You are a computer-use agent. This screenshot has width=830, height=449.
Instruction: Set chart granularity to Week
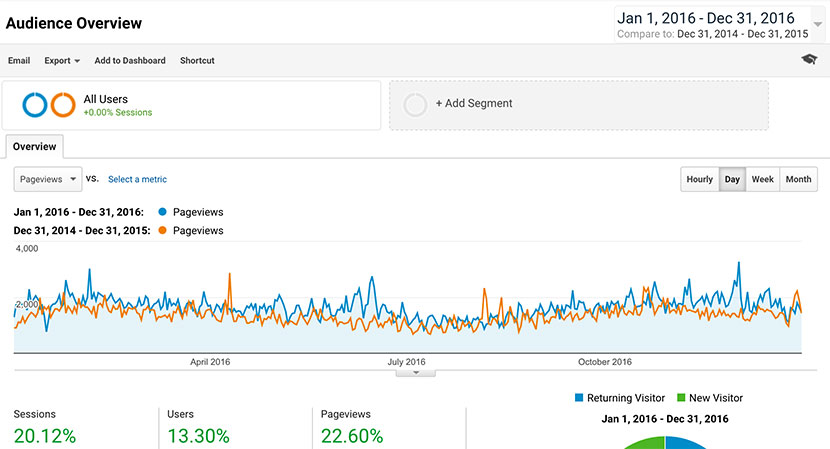(762, 179)
